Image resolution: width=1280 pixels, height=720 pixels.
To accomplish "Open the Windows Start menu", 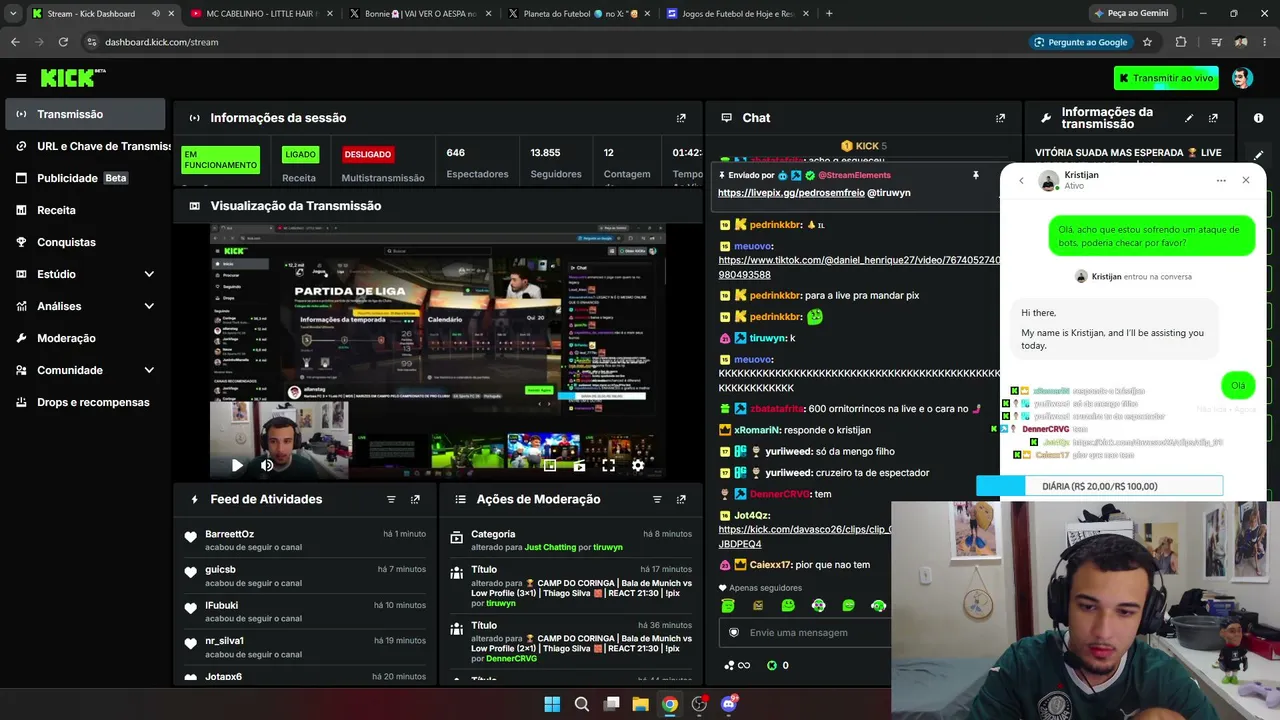I will (552, 704).
